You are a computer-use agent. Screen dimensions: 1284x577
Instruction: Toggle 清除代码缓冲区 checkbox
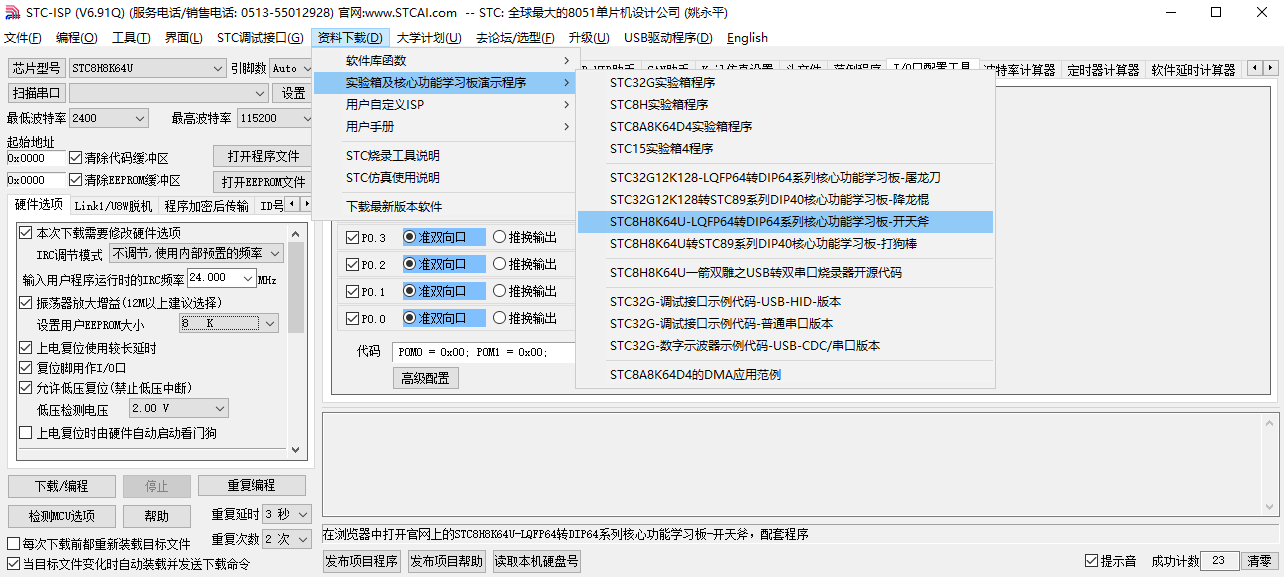[76, 158]
